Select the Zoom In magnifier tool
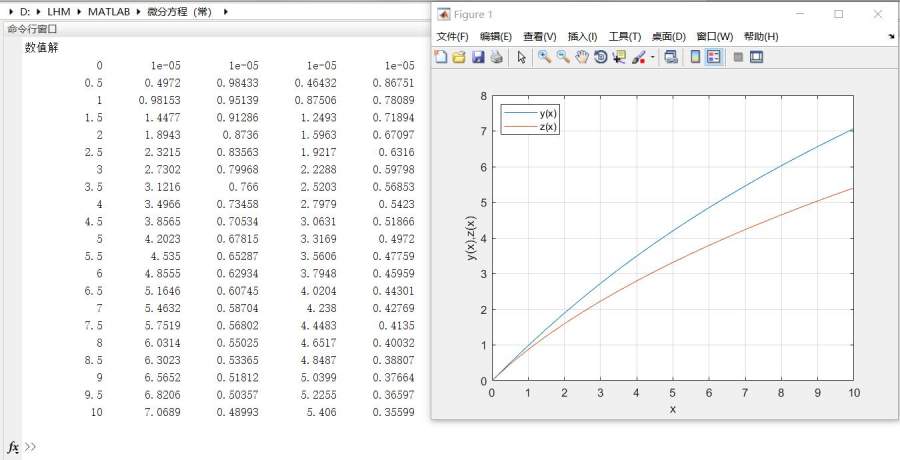The image size is (900, 460). [544, 57]
